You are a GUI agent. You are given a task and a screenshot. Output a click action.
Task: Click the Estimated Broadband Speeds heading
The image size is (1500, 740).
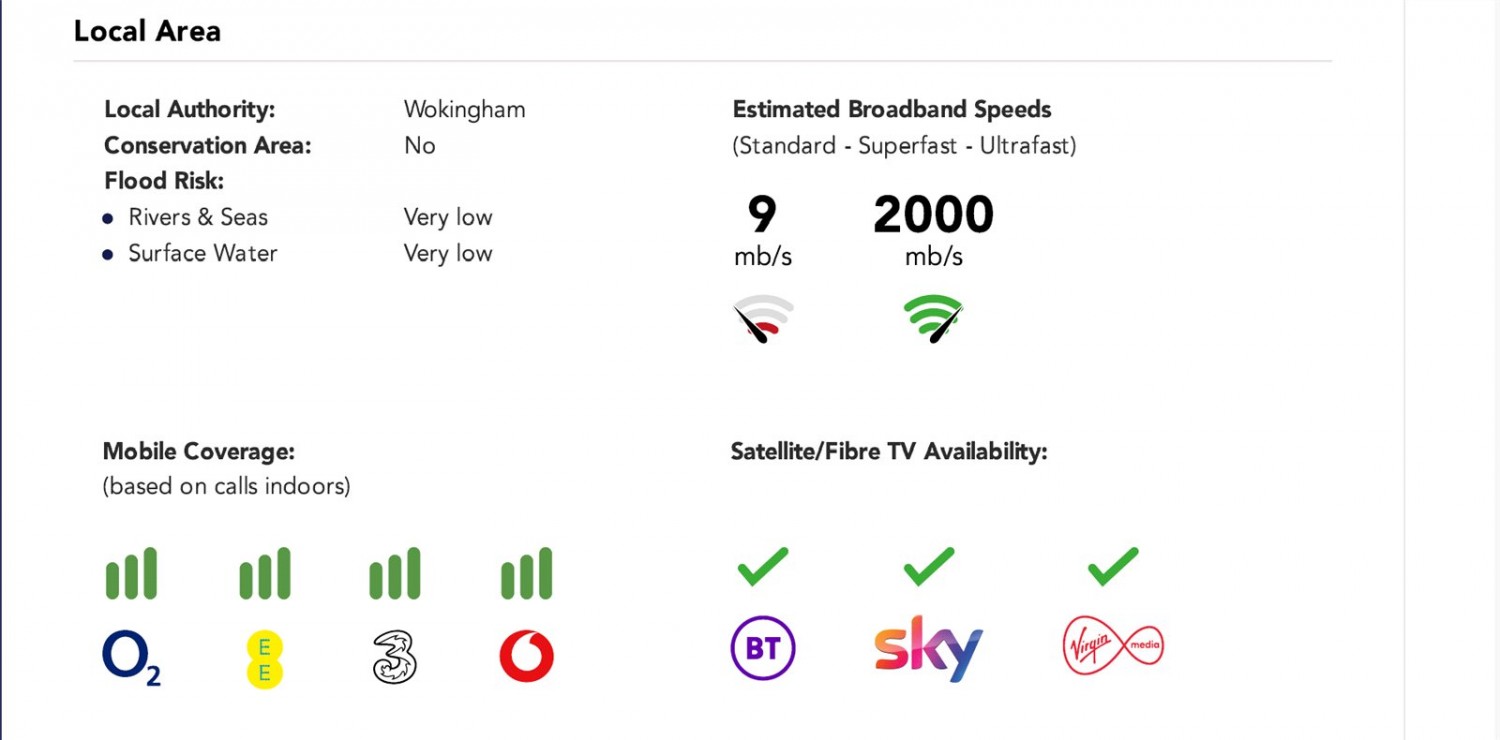click(892, 109)
